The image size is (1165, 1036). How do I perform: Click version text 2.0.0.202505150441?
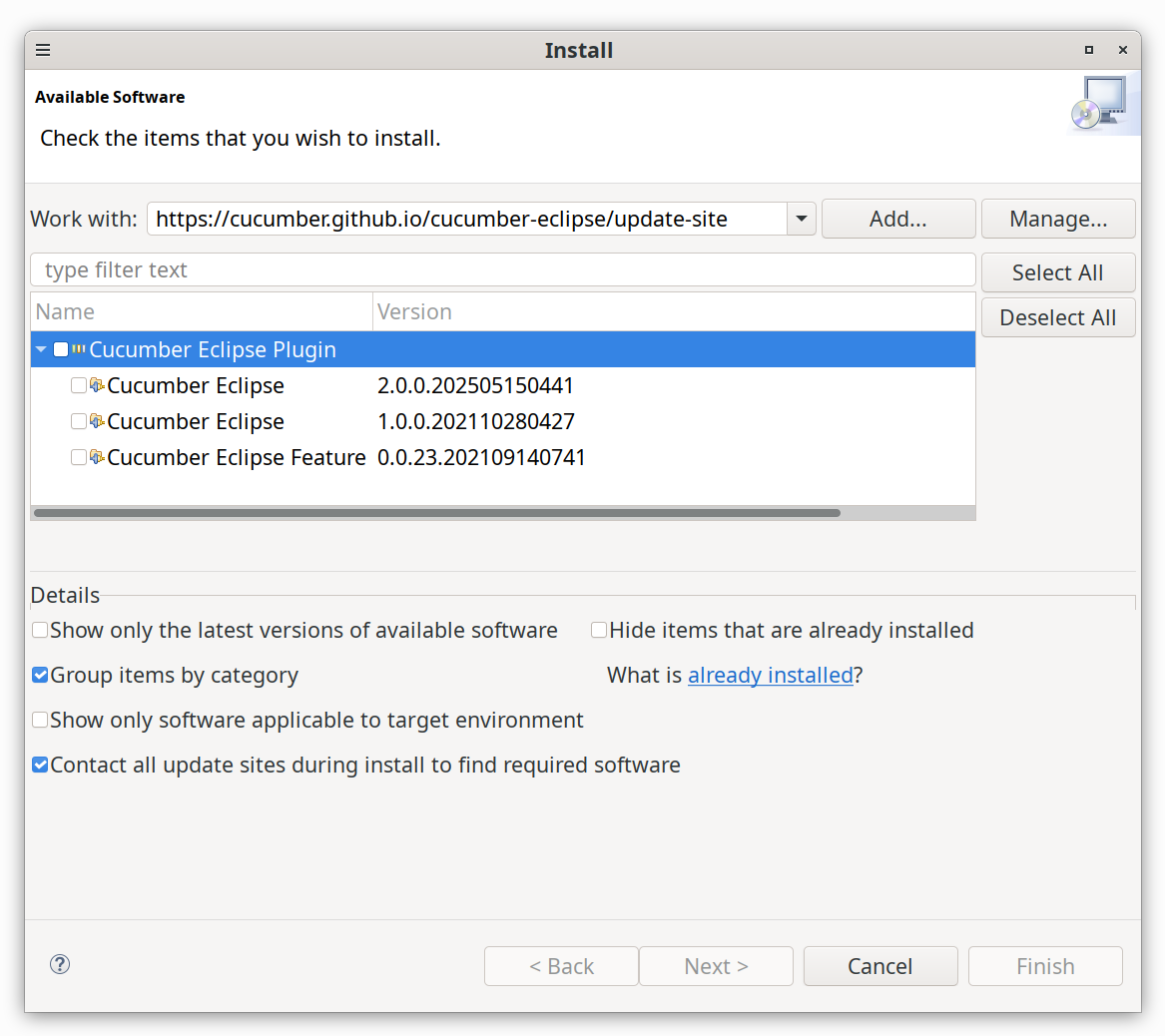pos(475,384)
